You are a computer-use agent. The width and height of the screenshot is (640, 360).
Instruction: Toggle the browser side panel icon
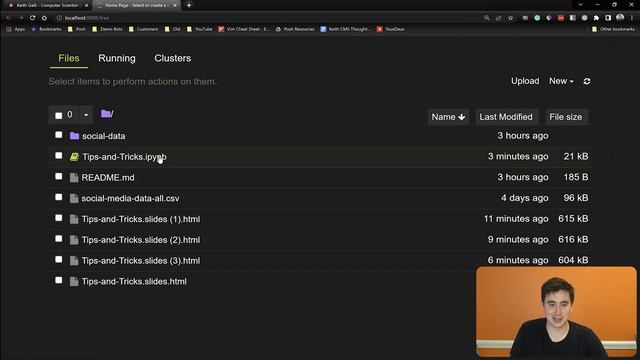pyautogui.click(x=608, y=18)
